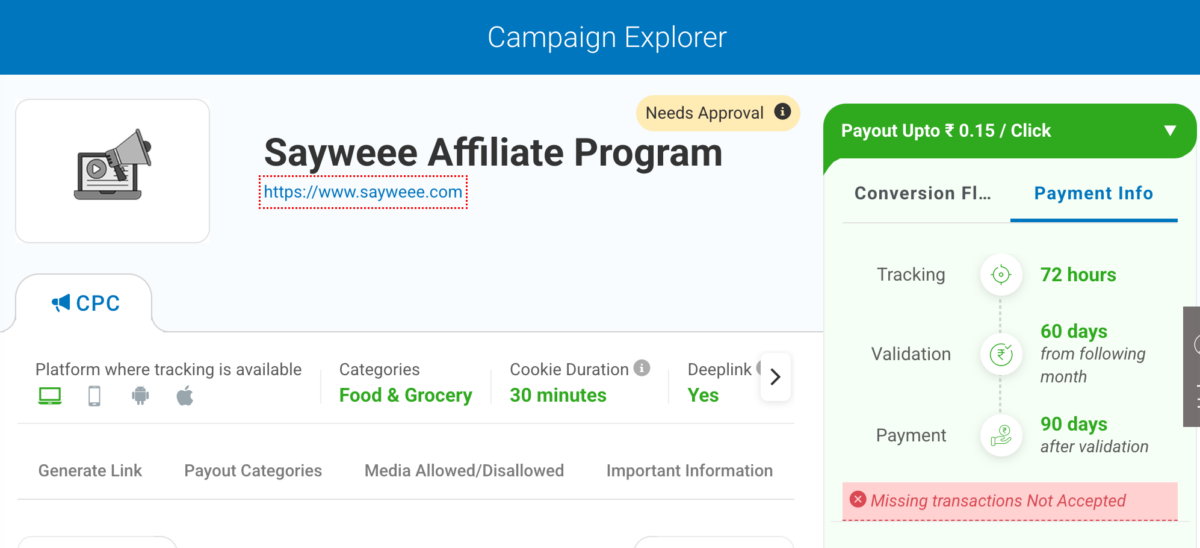The width and height of the screenshot is (1200, 548).
Task: Click the Tracking target icon
Action: pyautogui.click(x=1001, y=274)
